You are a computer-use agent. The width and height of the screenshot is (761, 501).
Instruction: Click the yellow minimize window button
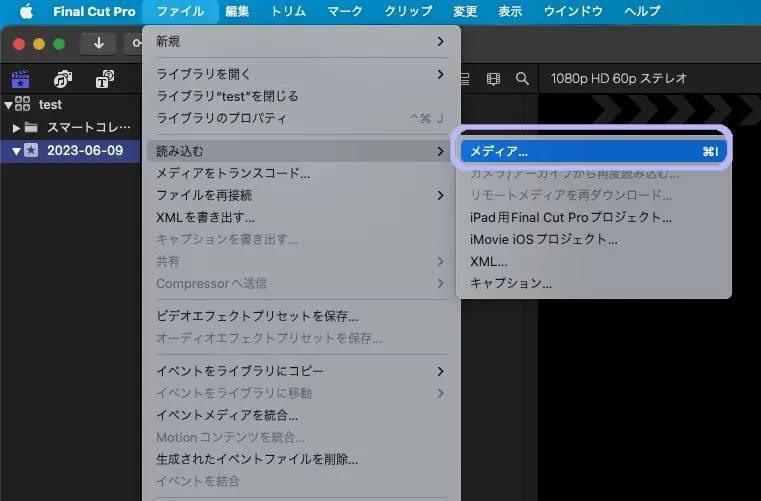coord(39,44)
